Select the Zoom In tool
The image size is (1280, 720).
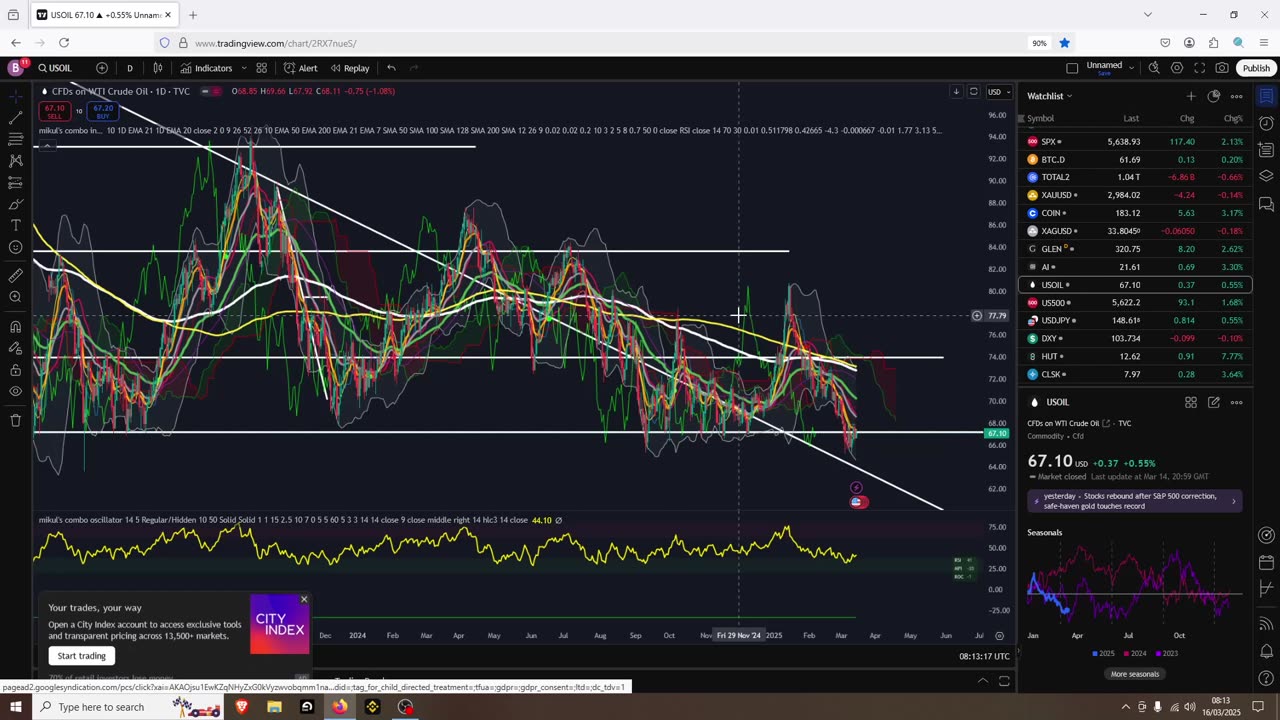(x=15, y=297)
